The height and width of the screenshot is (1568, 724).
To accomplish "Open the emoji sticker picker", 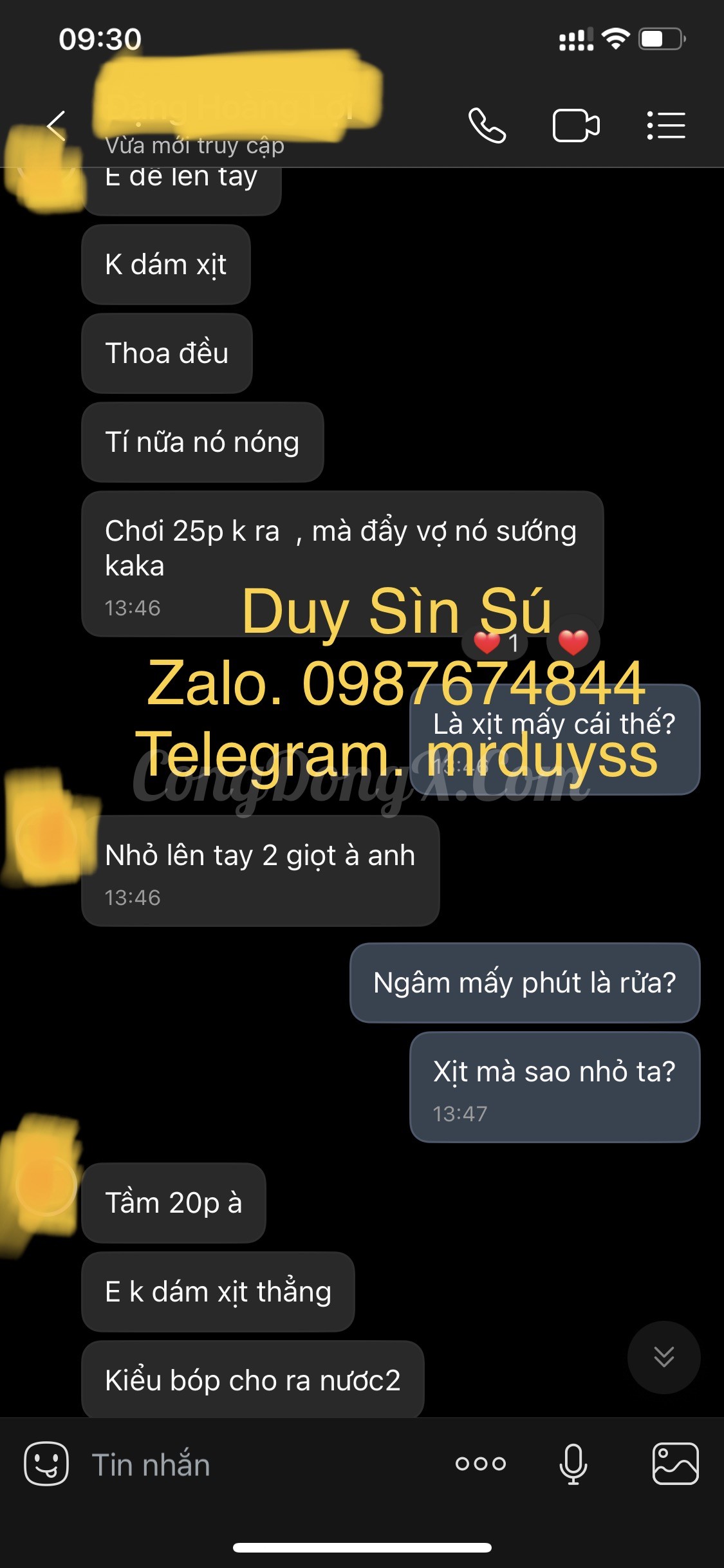I will pyautogui.click(x=46, y=1464).
